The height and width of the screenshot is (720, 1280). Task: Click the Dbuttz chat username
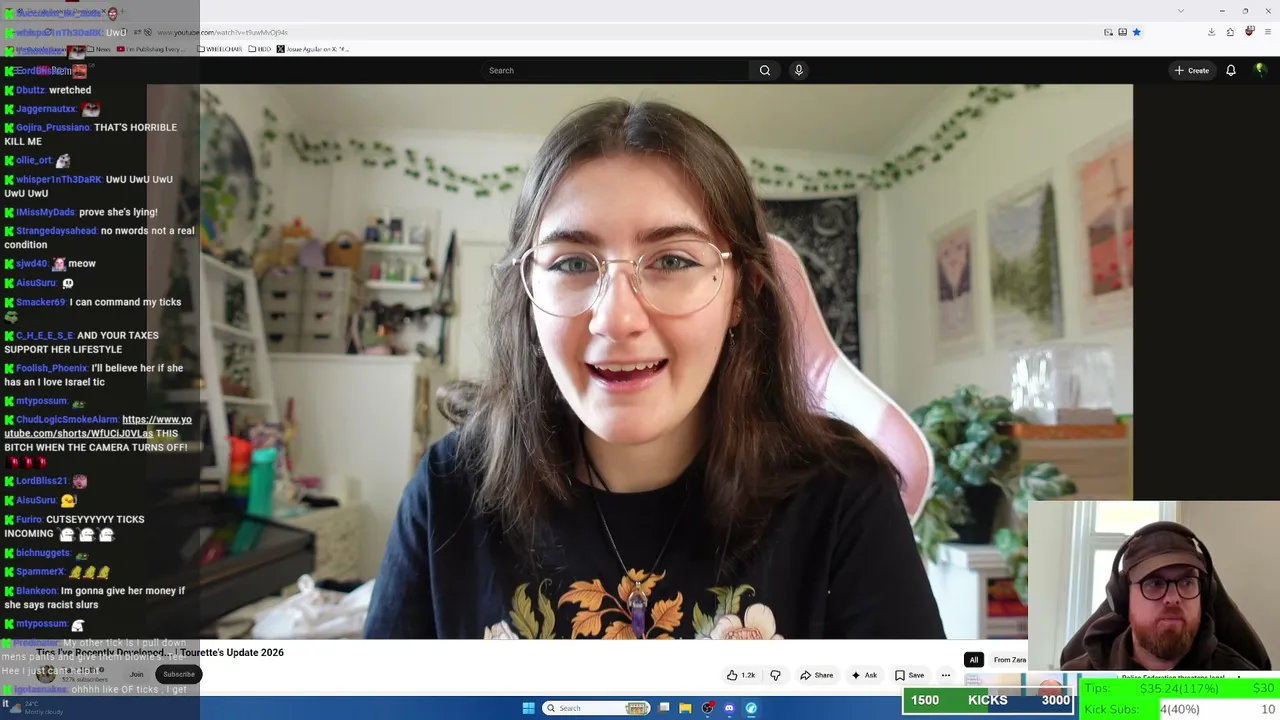pos(30,90)
